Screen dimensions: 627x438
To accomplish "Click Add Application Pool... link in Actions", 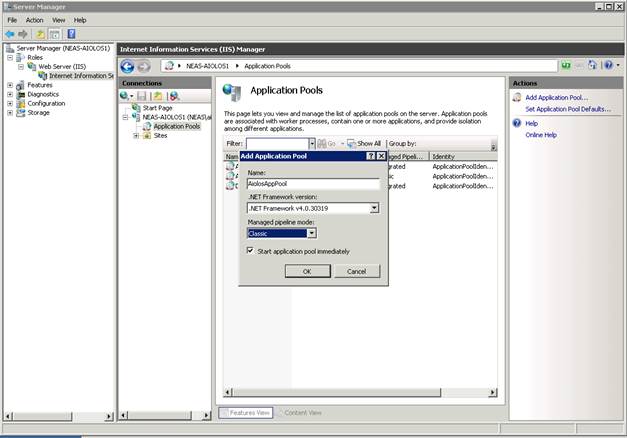I will click(x=556, y=97).
